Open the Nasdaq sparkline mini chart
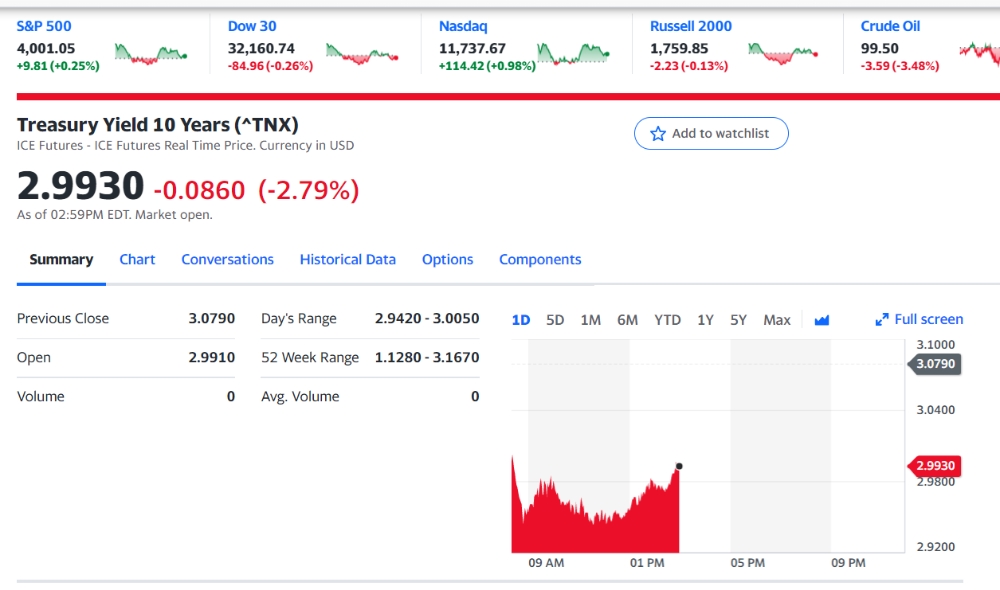This screenshot has height=590, width=1000. click(x=573, y=54)
